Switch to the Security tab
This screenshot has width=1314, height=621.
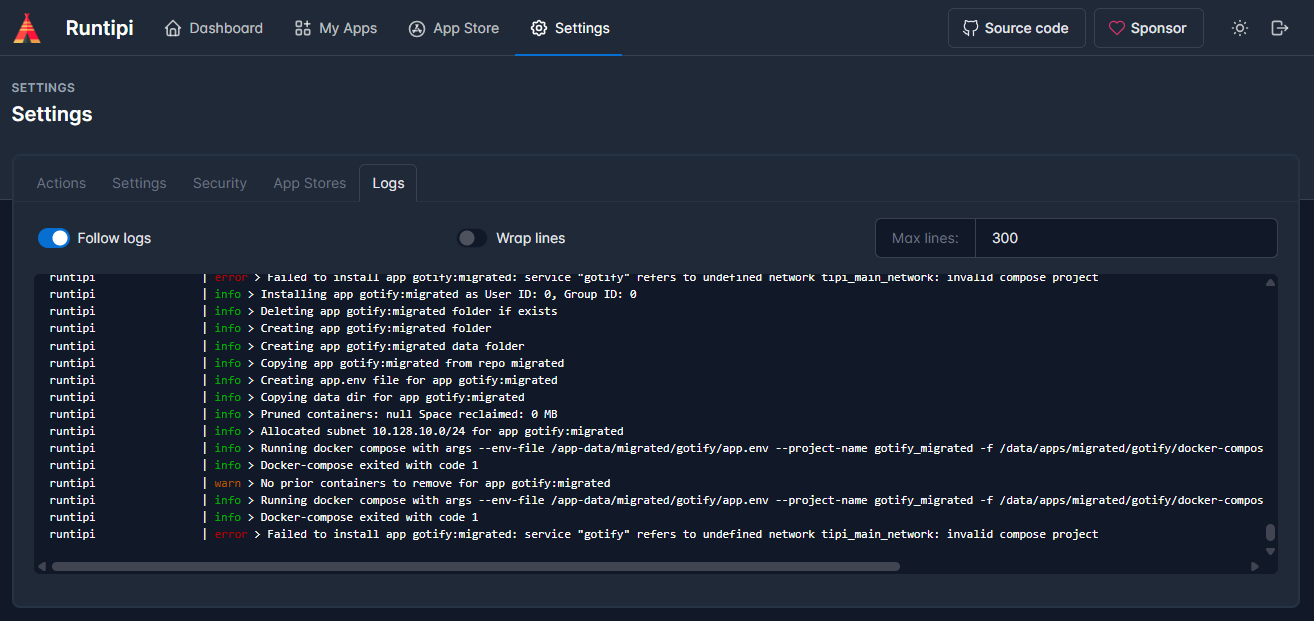tap(220, 183)
